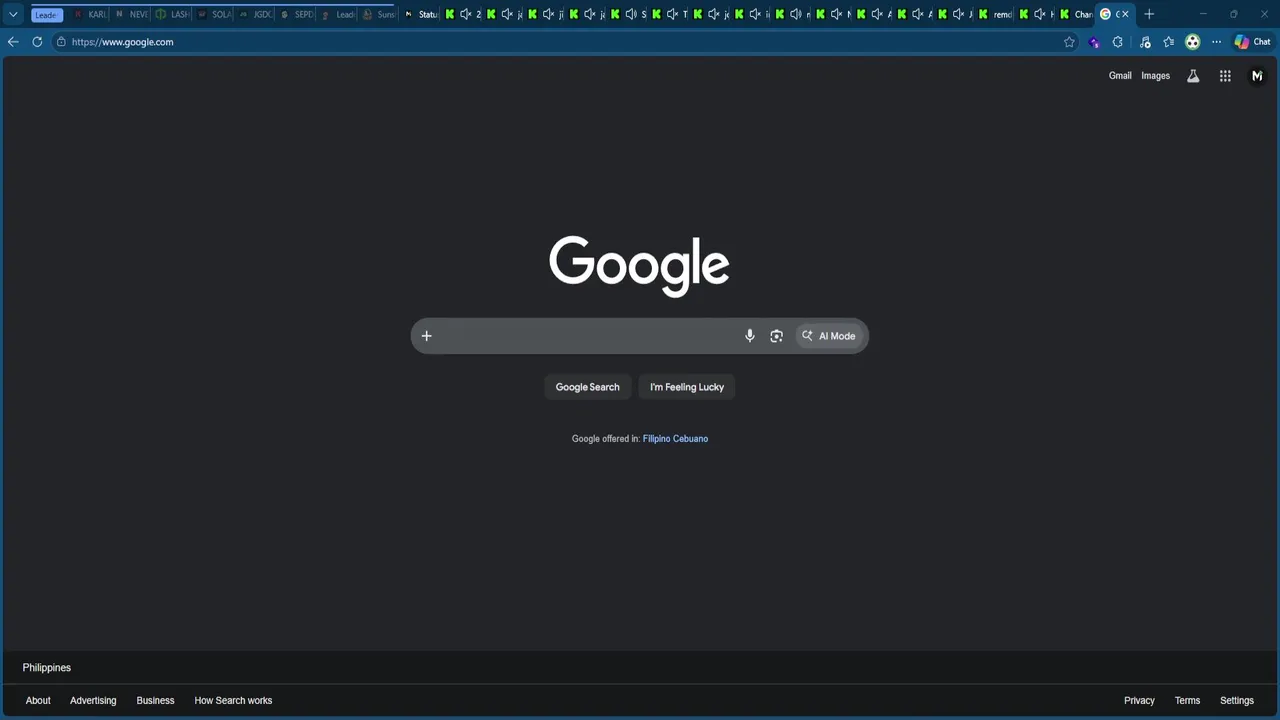Open the Google account avatar M
1280x720 pixels.
[x=1257, y=76]
